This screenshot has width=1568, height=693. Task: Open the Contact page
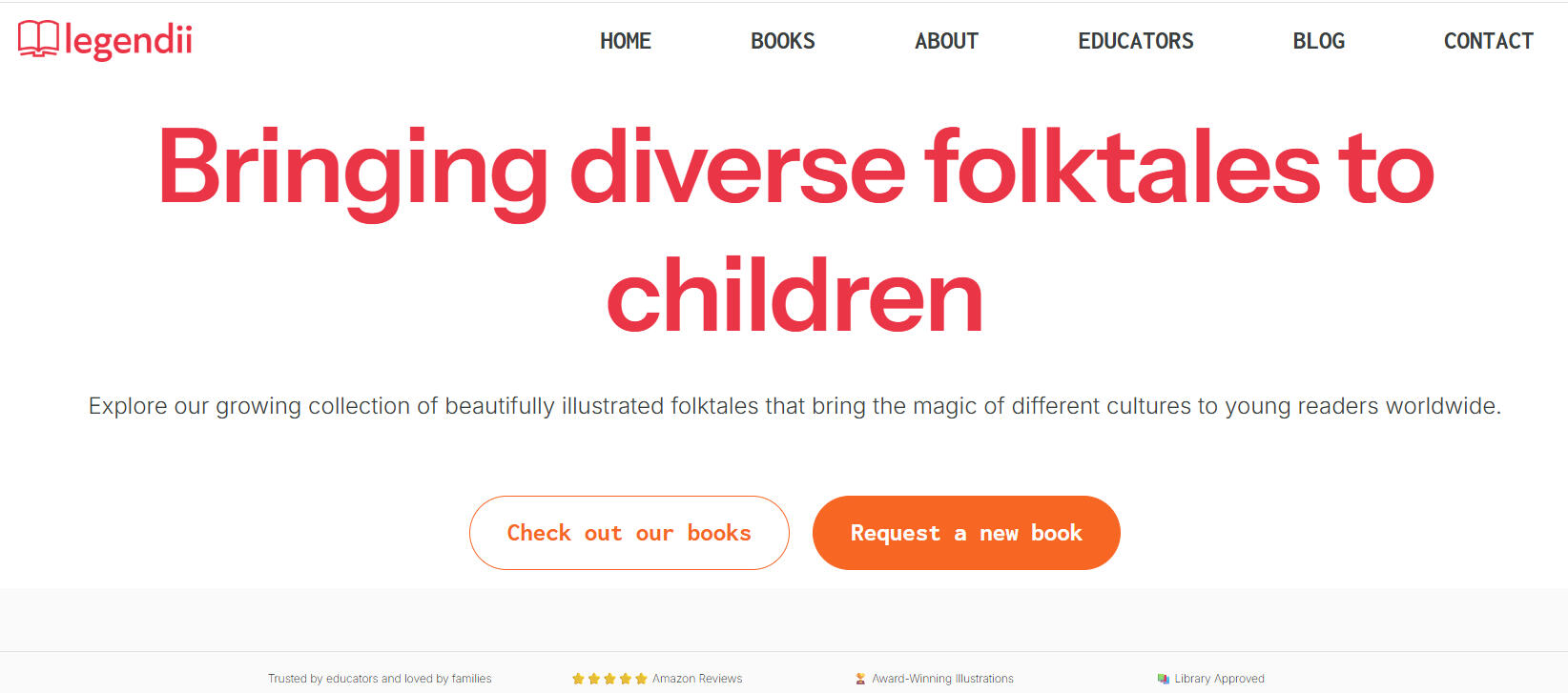[1488, 41]
